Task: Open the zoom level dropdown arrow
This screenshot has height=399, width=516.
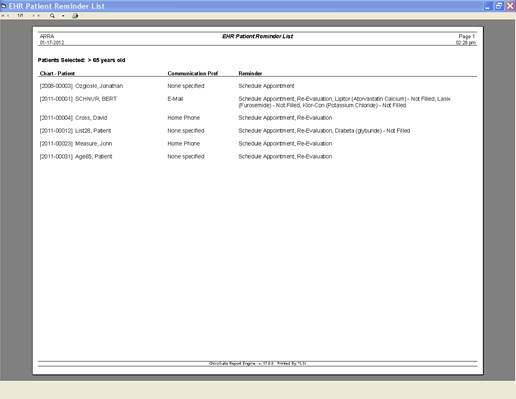Action: pyautogui.click(x=63, y=16)
